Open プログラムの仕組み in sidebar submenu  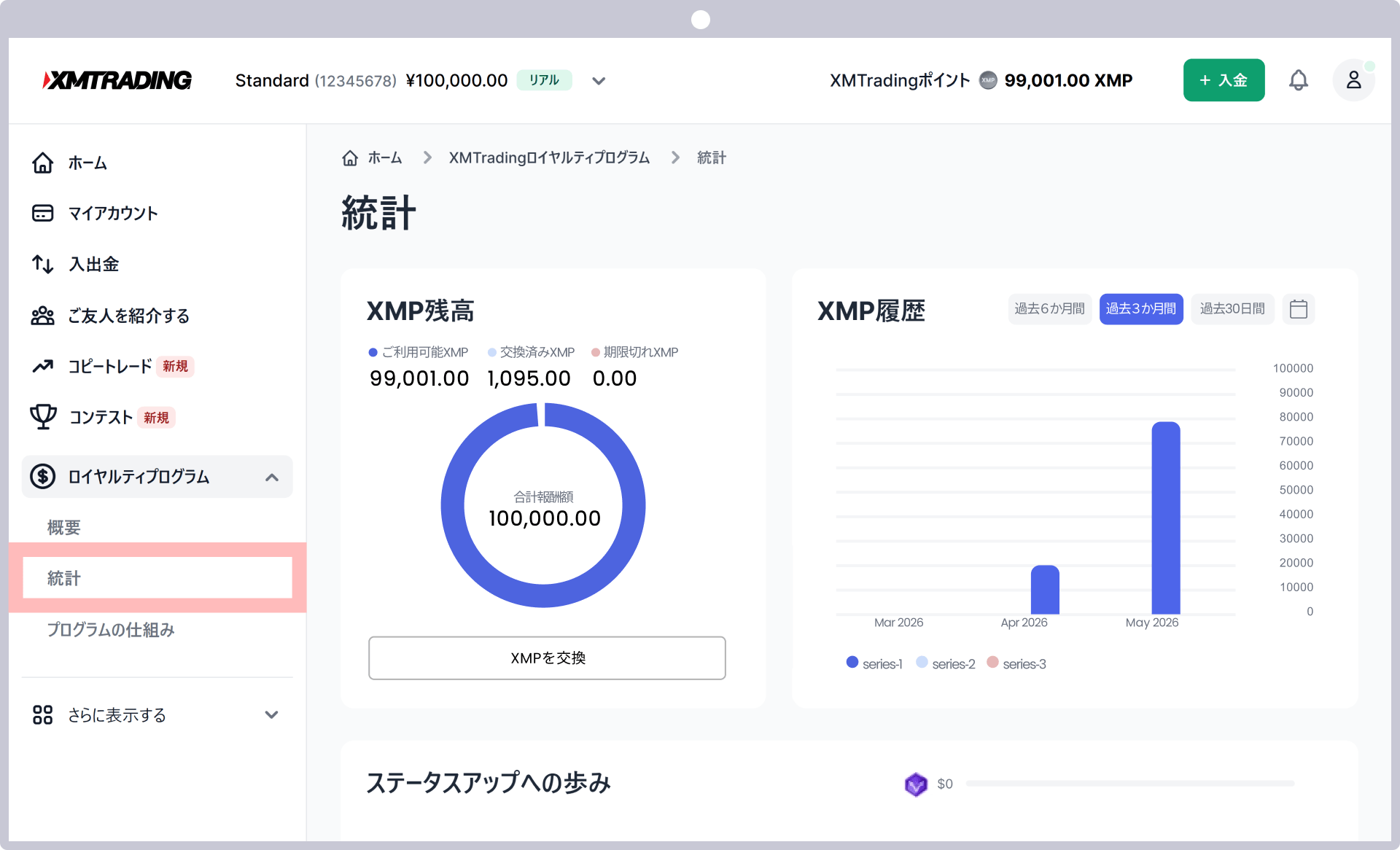pos(111,629)
